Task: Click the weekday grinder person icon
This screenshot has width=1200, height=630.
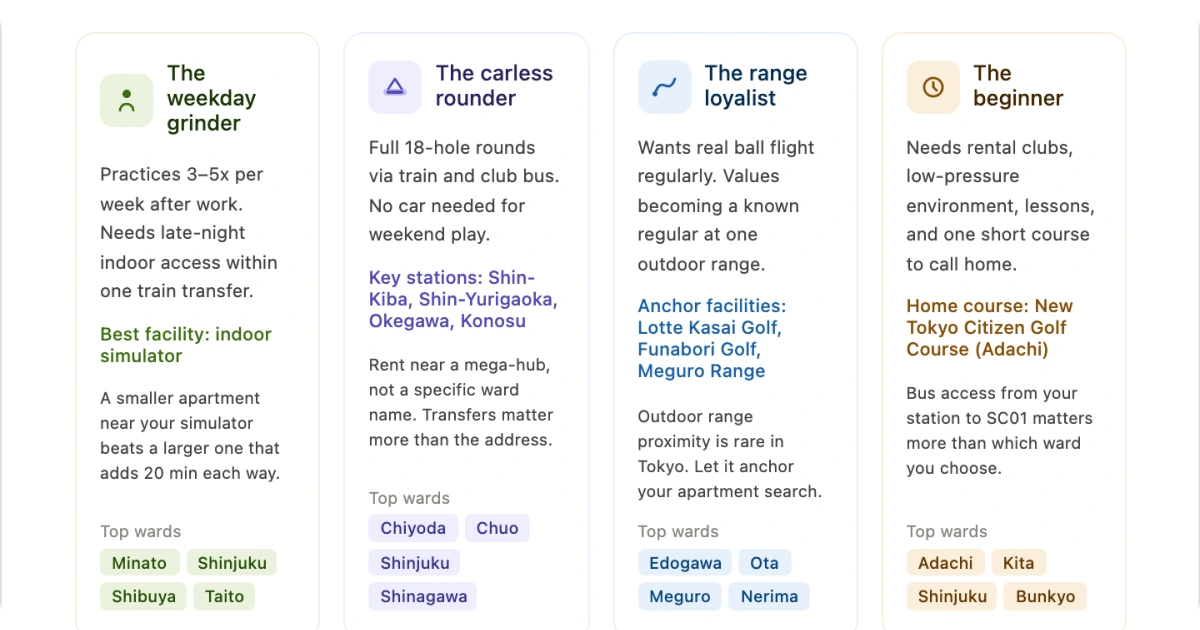Action: (126, 99)
